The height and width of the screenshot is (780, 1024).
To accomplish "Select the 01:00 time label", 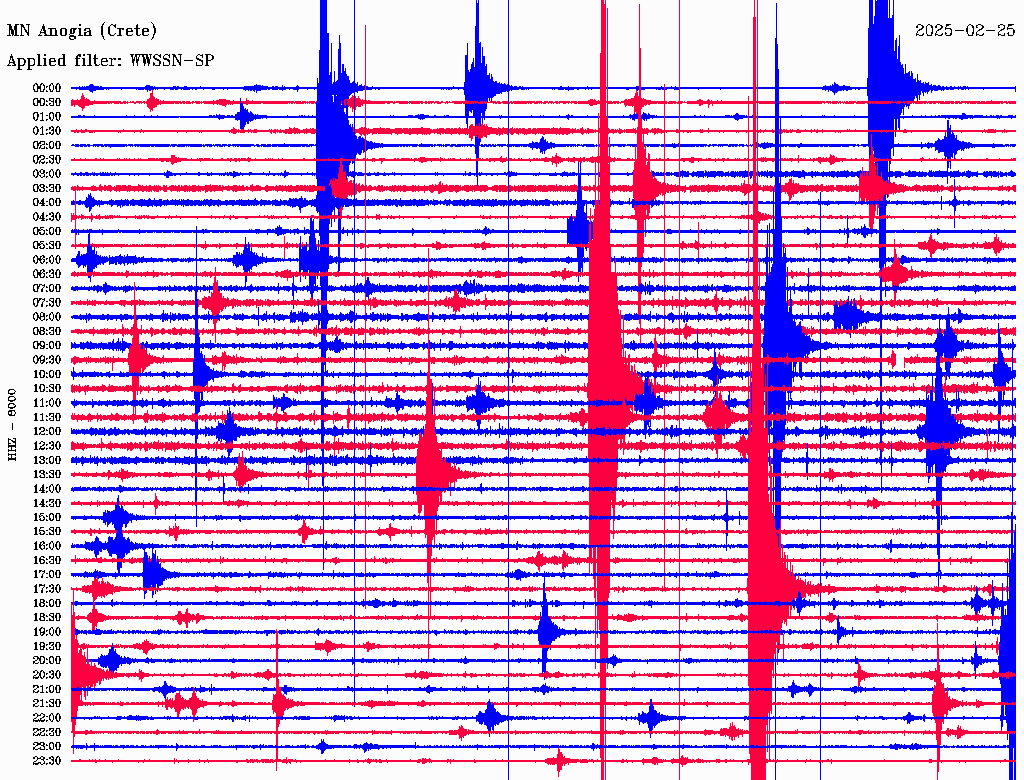I will [x=46, y=117].
